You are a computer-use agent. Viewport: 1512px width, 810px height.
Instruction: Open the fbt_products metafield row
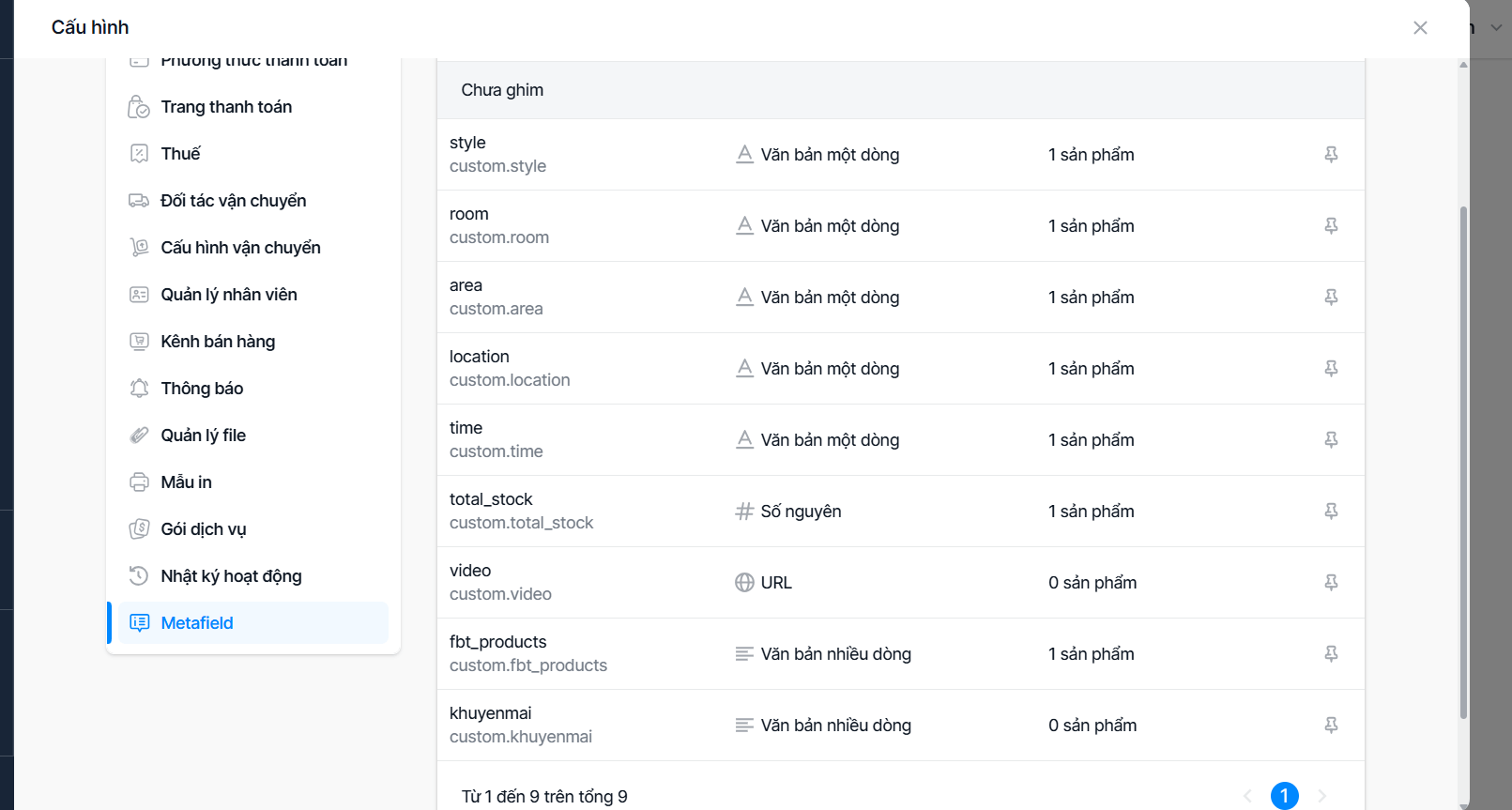click(901, 654)
